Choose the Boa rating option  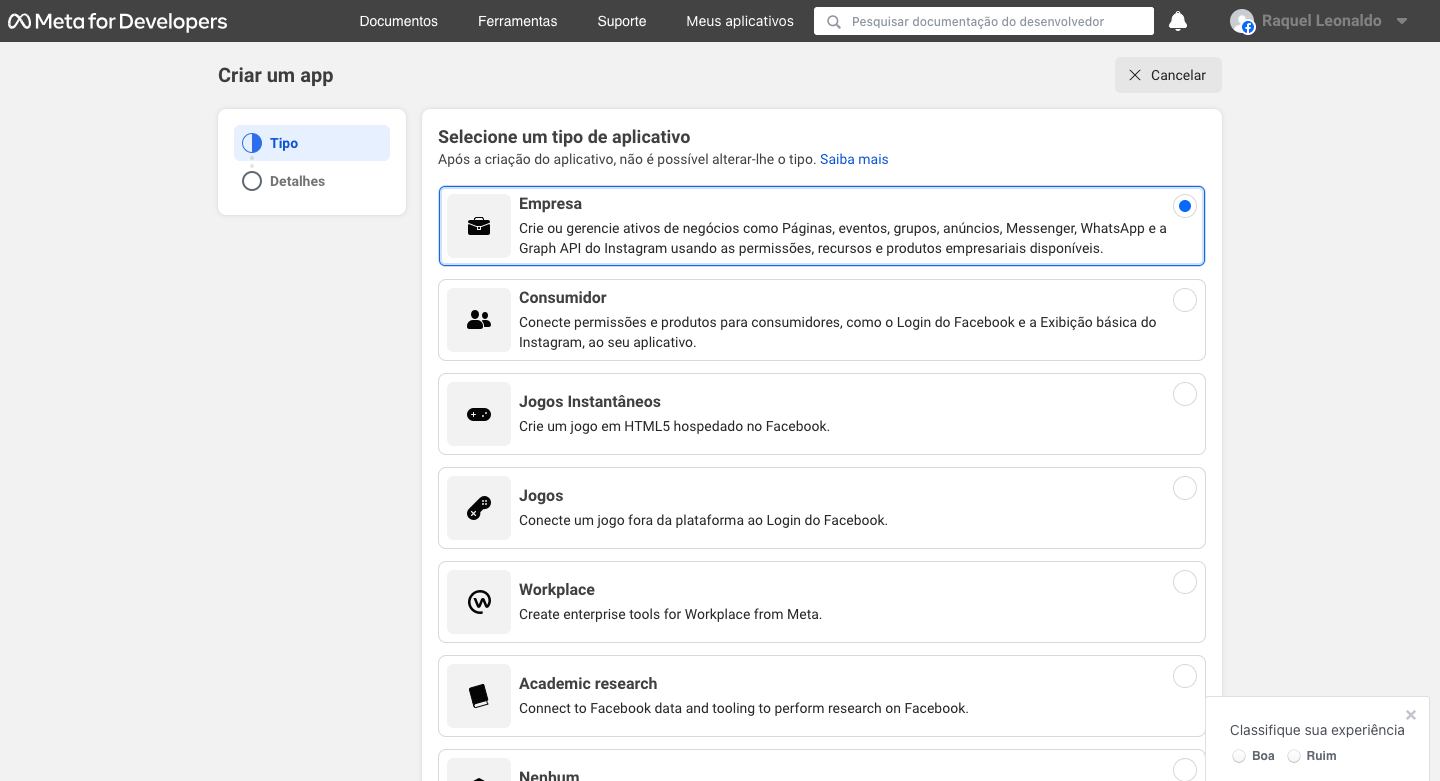click(1239, 756)
